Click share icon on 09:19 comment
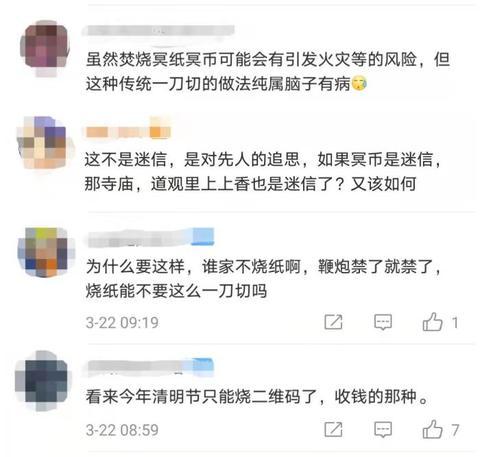This screenshot has height=457, width=480. point(333,322)
